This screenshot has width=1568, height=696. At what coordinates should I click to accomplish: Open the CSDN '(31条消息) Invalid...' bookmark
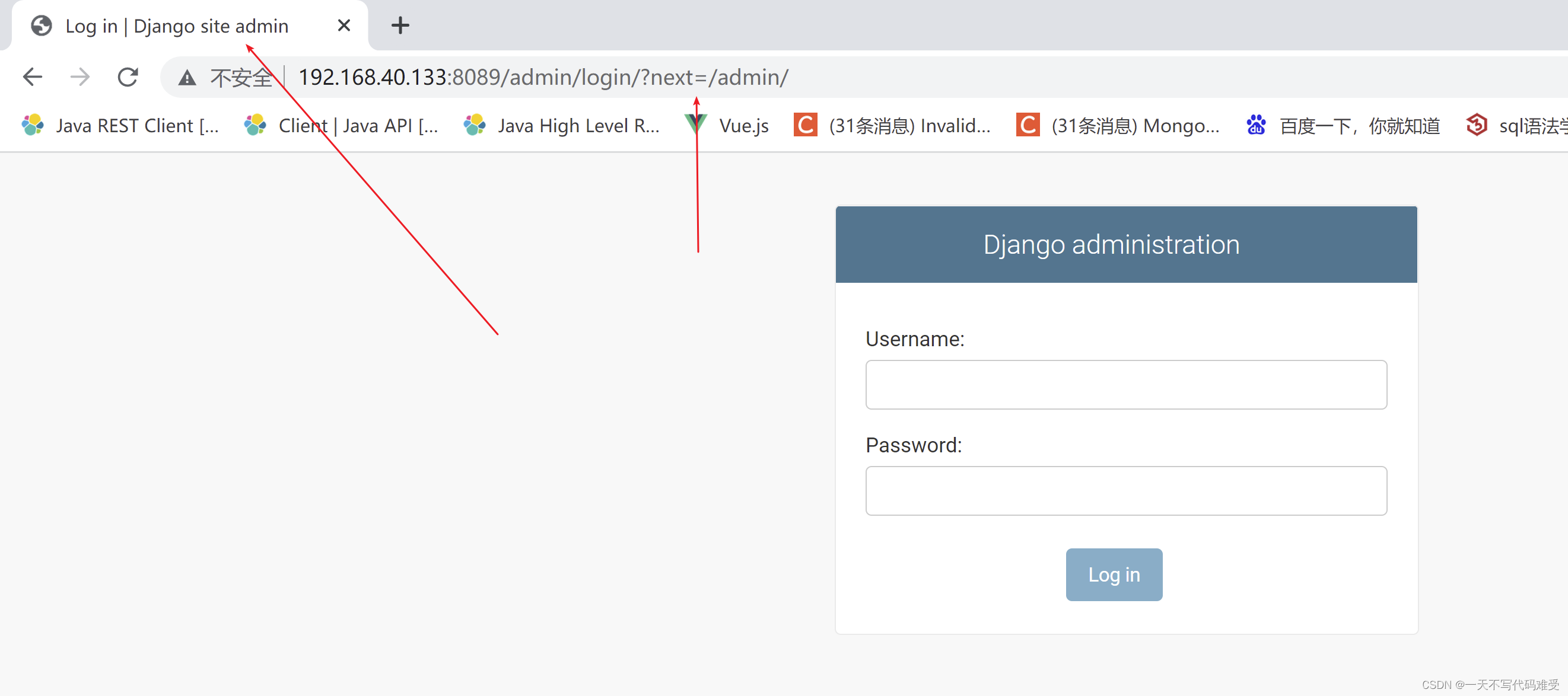[x=895, y=125]
